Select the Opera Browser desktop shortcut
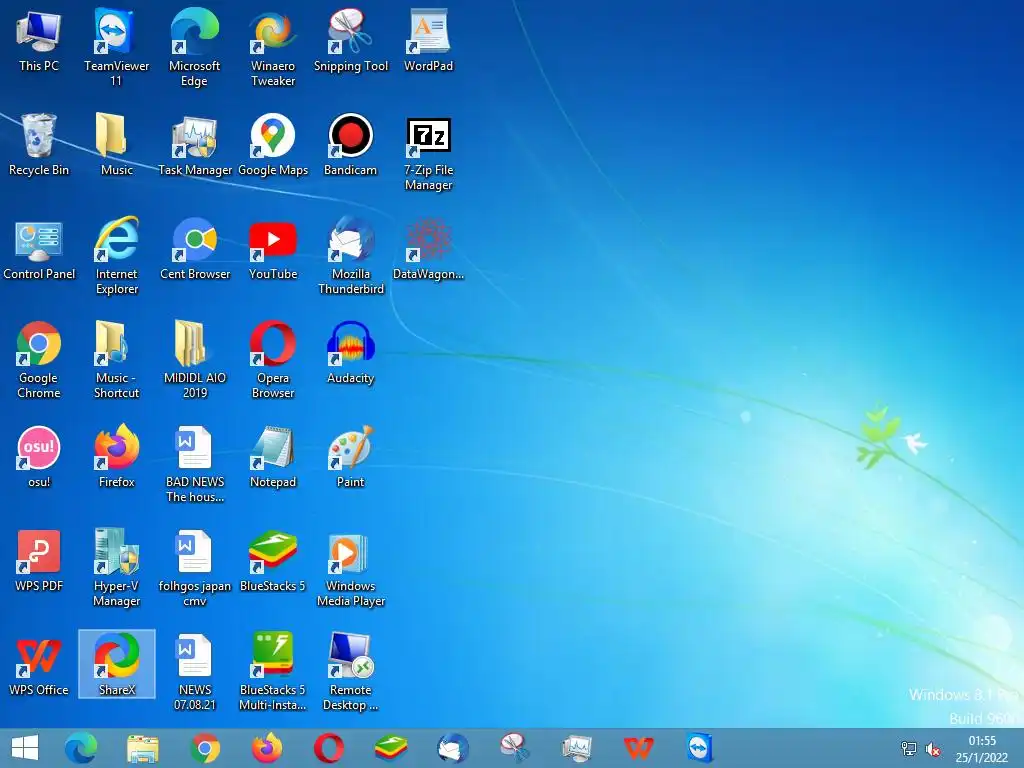Image resolution: width=1024 pixels, height=768 pixels. coord(272,359)
